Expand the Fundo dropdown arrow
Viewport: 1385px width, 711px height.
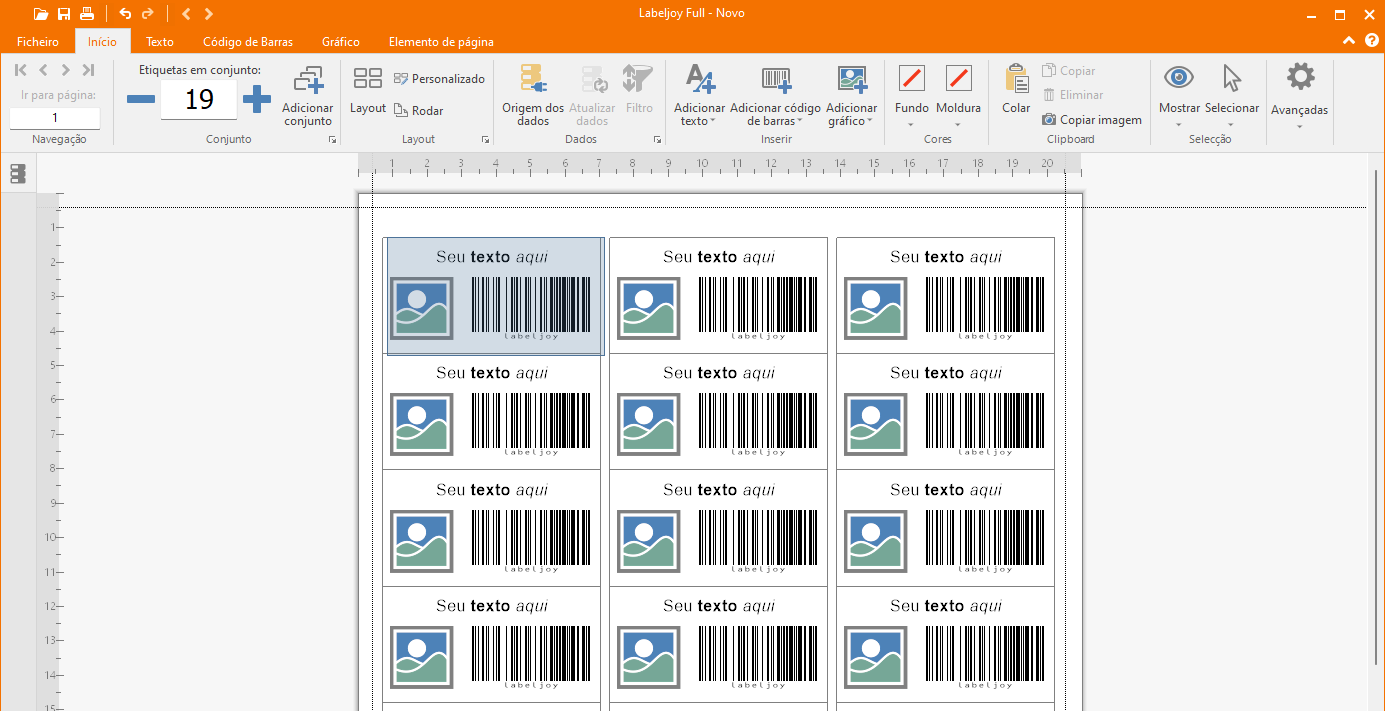point(912,126)
